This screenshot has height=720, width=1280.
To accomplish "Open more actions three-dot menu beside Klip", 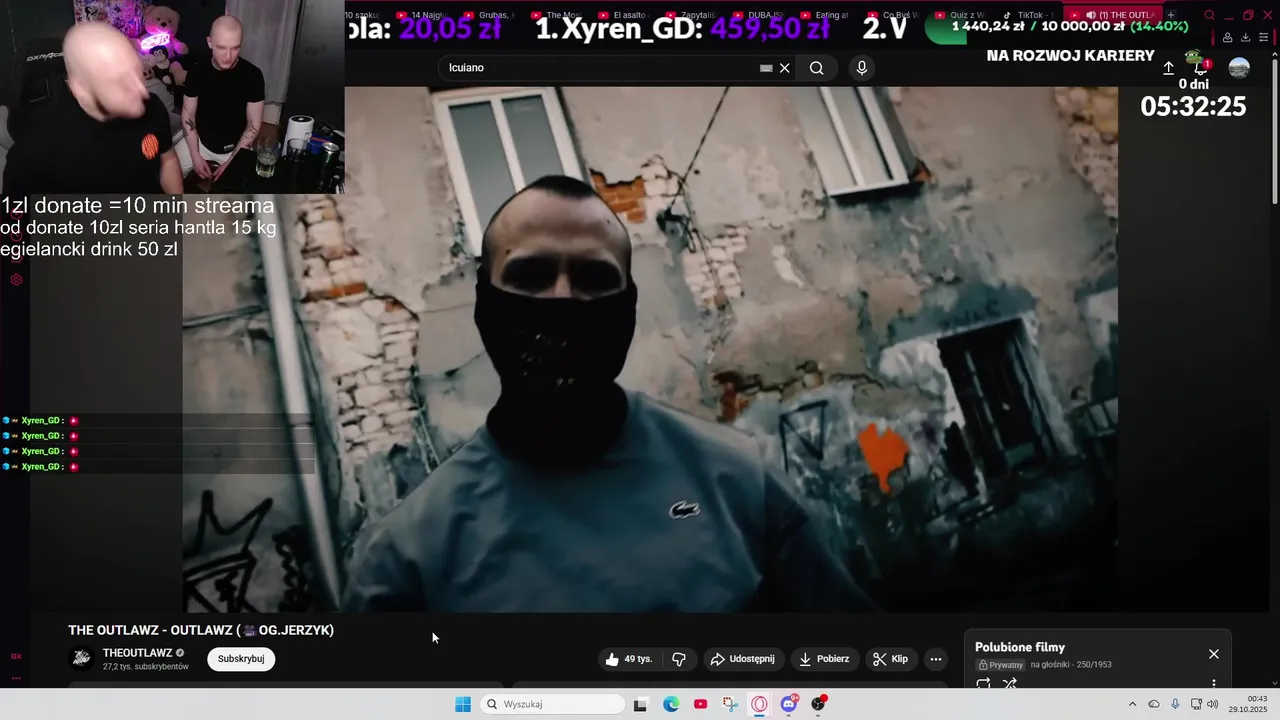I will pos(936,659).
